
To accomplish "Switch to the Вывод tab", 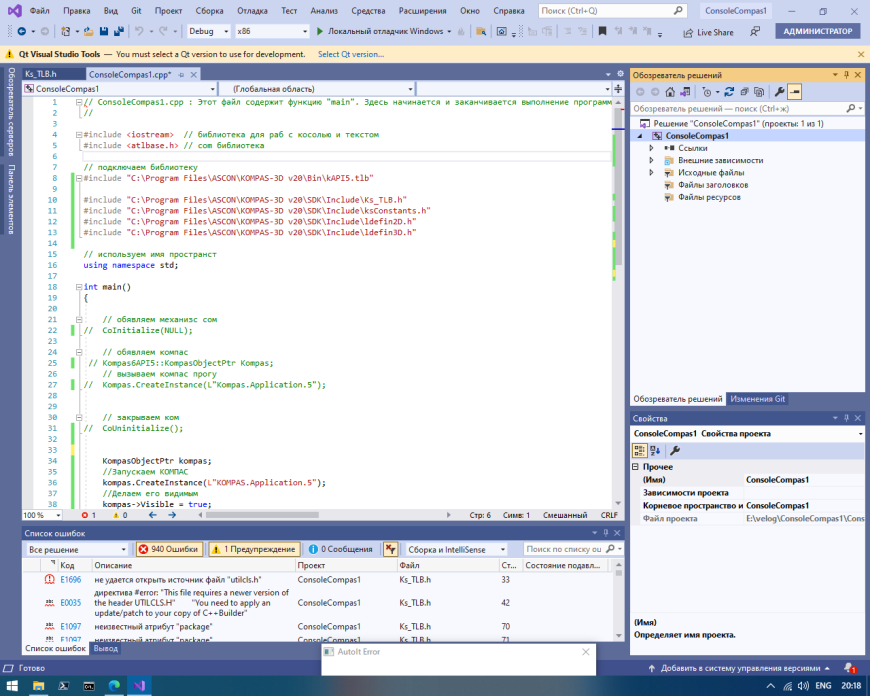I will (x=105, y=648).
